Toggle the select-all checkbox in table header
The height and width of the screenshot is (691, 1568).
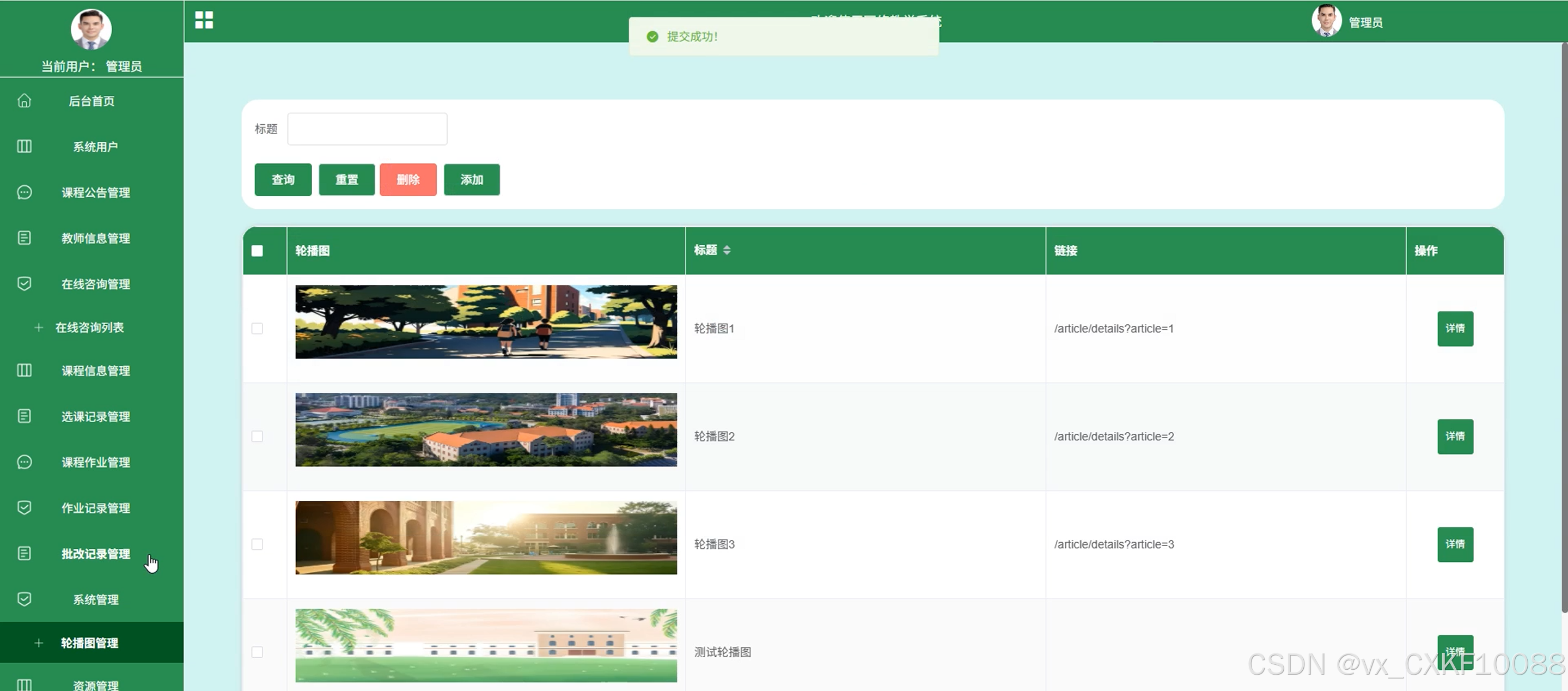coord(257,251)
